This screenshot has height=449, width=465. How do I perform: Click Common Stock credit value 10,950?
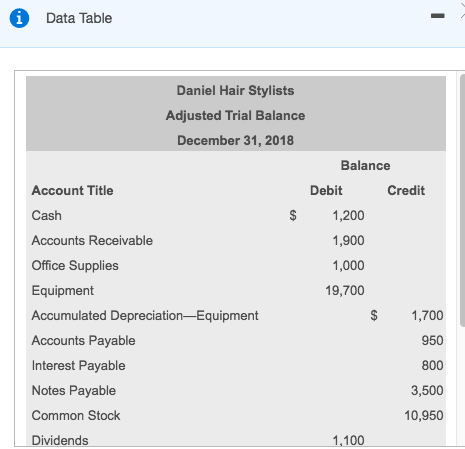pyautogui.click(x=424, y=416)
